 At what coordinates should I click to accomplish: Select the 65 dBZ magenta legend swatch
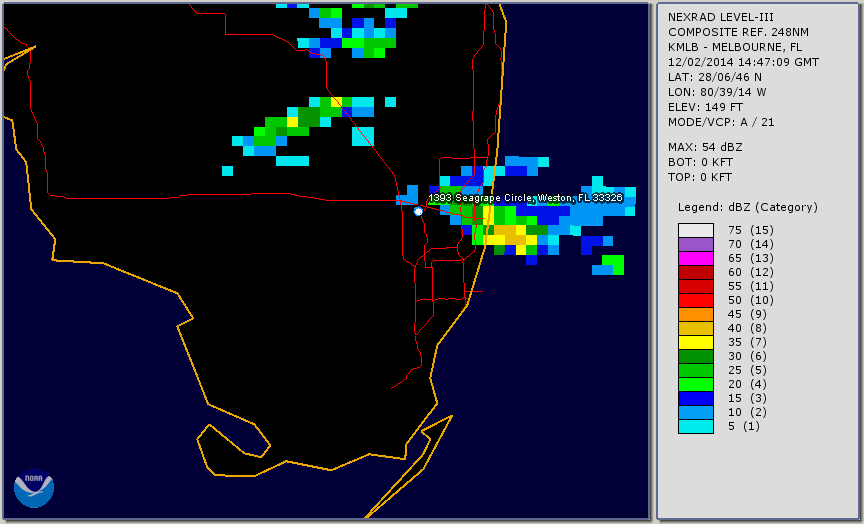tap(695, 258)
